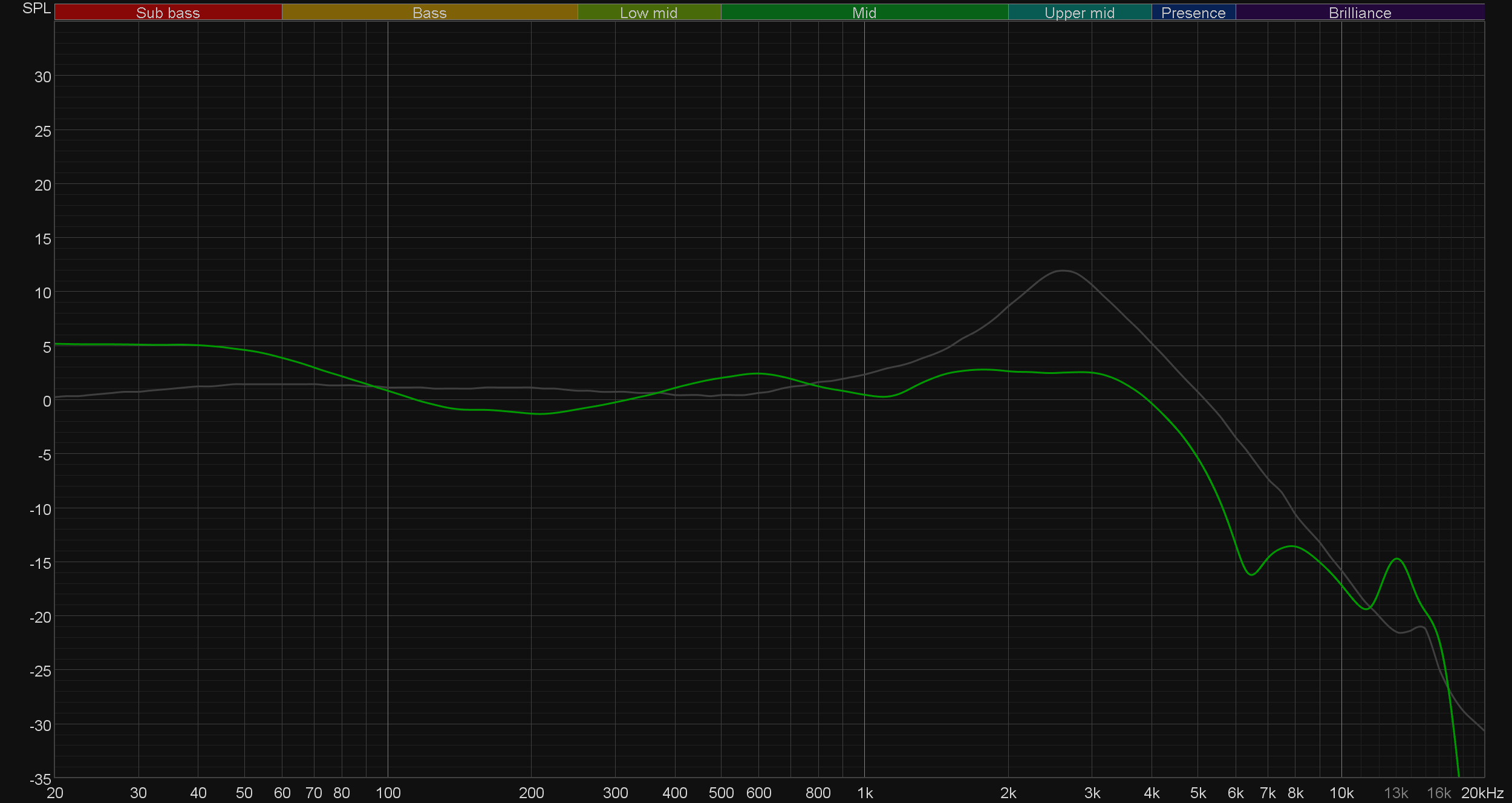Select the purple Brilliance band header
1512x803 pixels.
pos(1360,13)
